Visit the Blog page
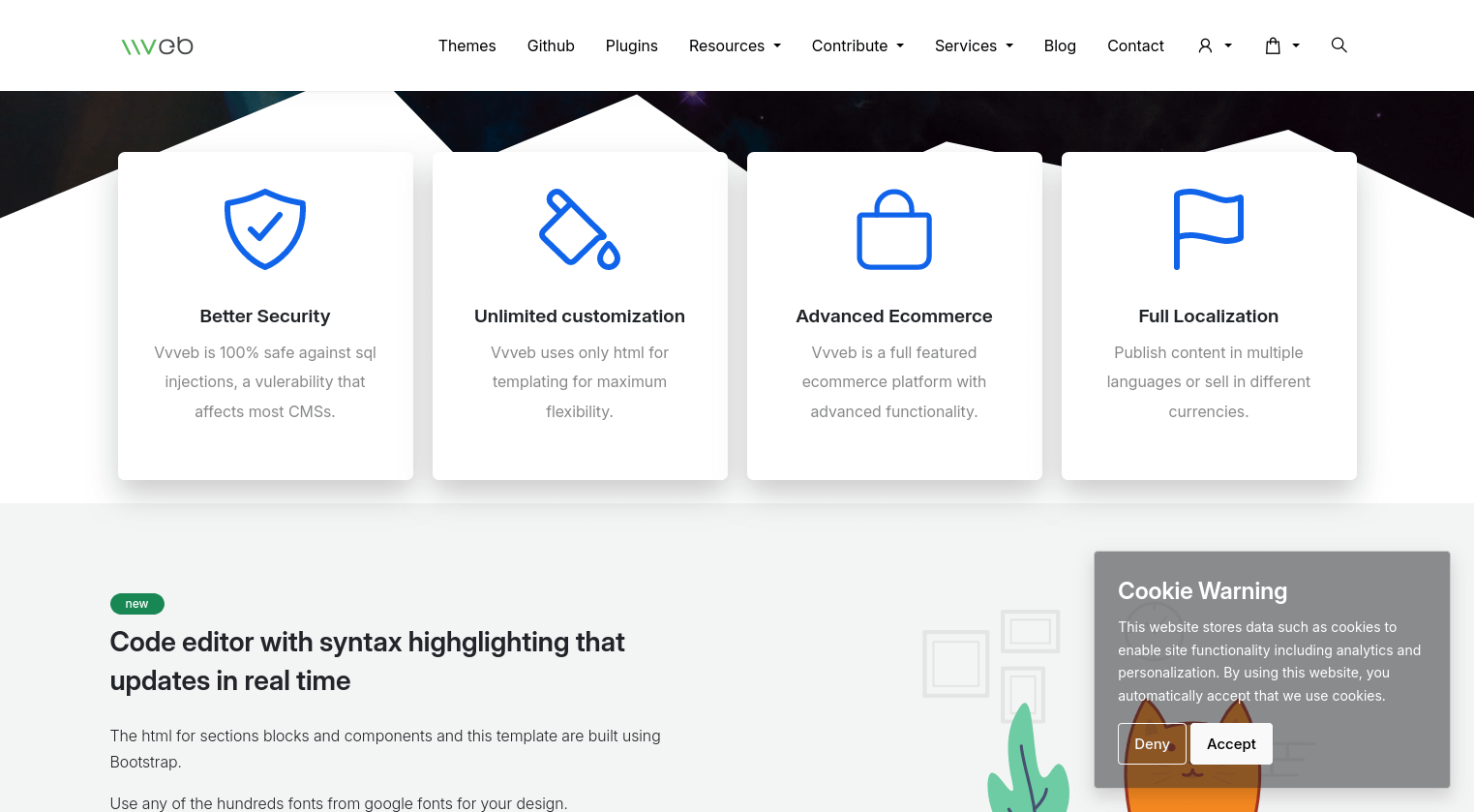 tap(1060, 45)
